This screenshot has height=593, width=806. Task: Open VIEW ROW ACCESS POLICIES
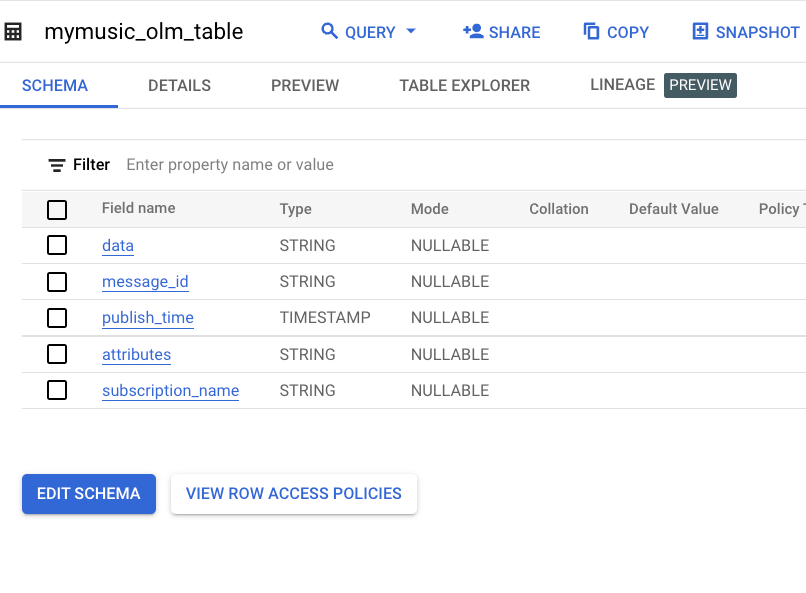coord(293,493)
